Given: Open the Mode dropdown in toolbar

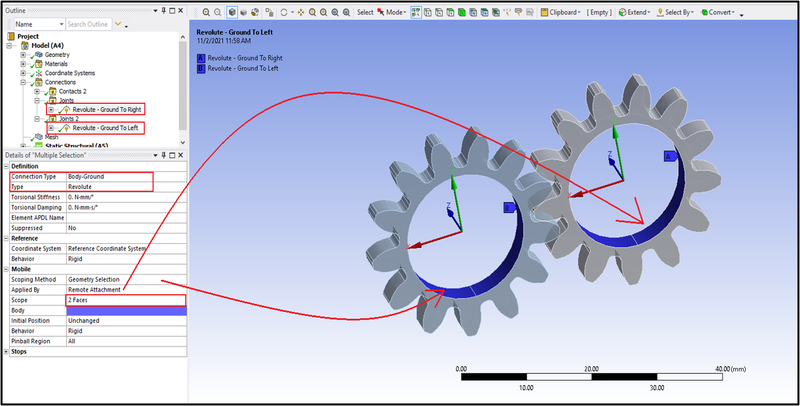Looking at the screenshot, I should [x=405, y=12].
